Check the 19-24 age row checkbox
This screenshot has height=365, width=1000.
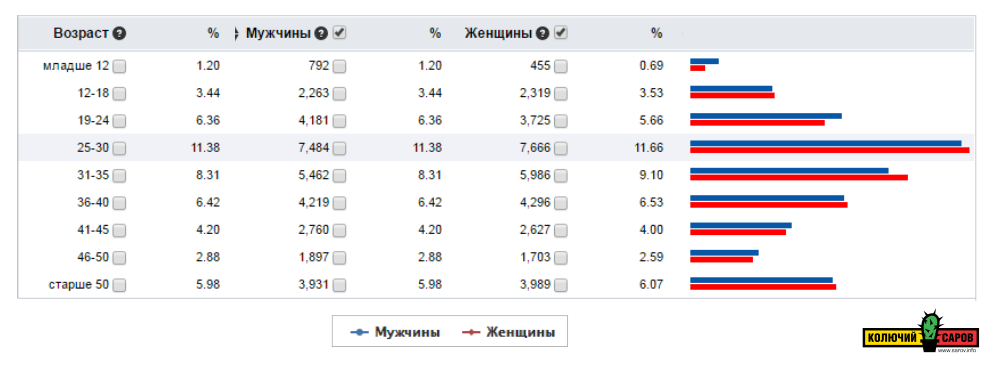click(119, 121)
